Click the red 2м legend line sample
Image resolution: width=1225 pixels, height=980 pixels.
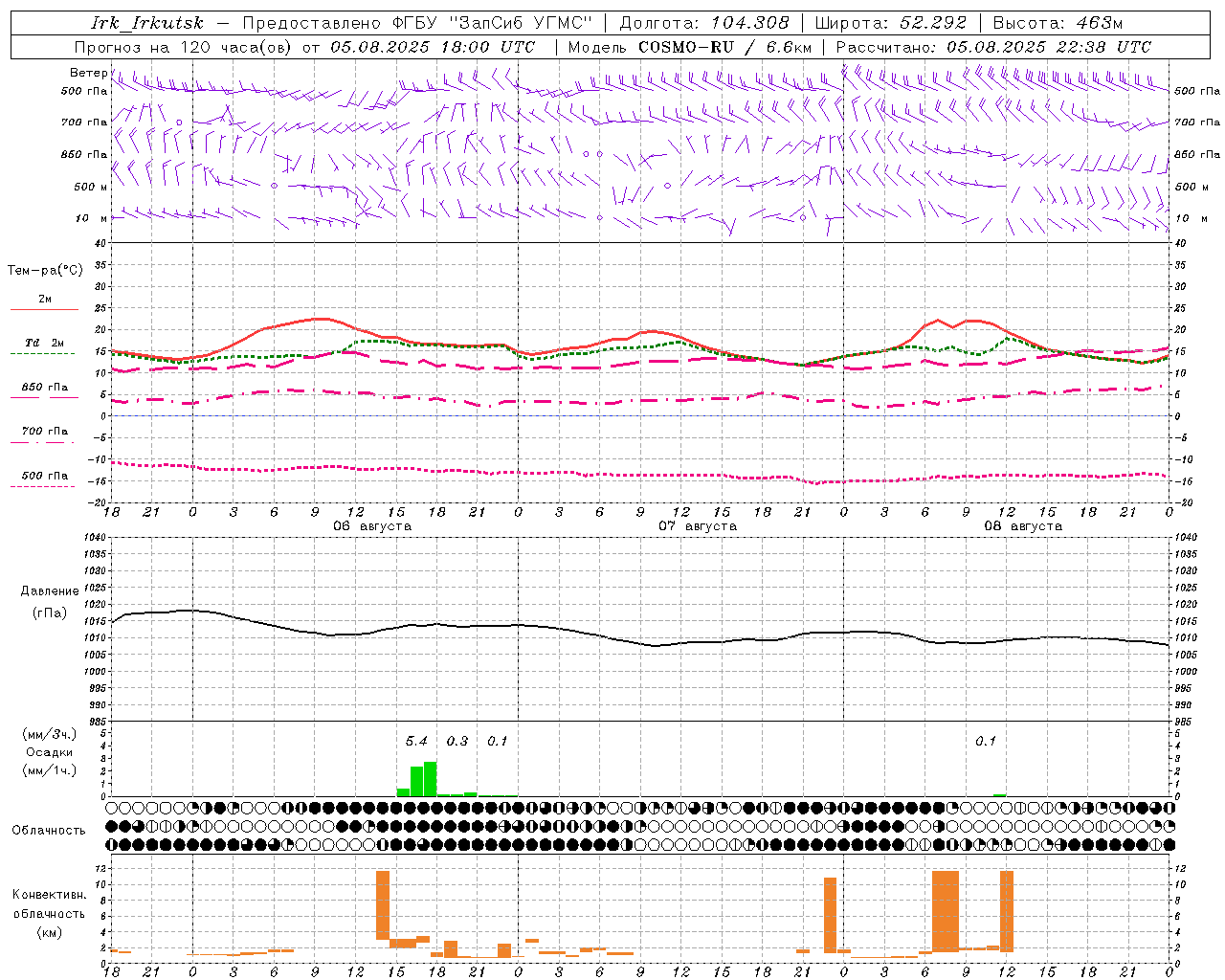click(x=44, y=309)
